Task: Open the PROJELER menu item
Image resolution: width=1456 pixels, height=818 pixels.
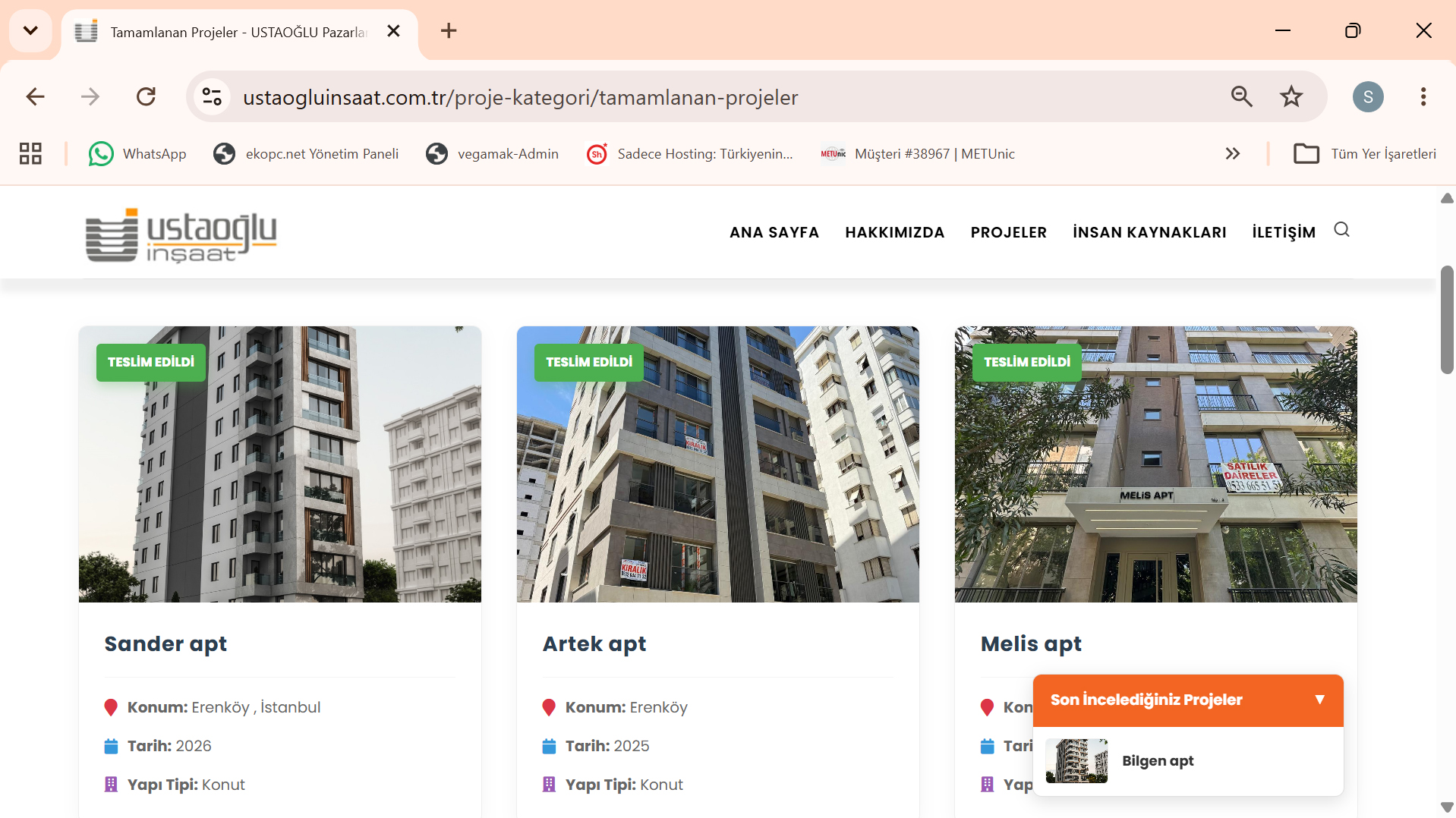Action: [1008, 232]
